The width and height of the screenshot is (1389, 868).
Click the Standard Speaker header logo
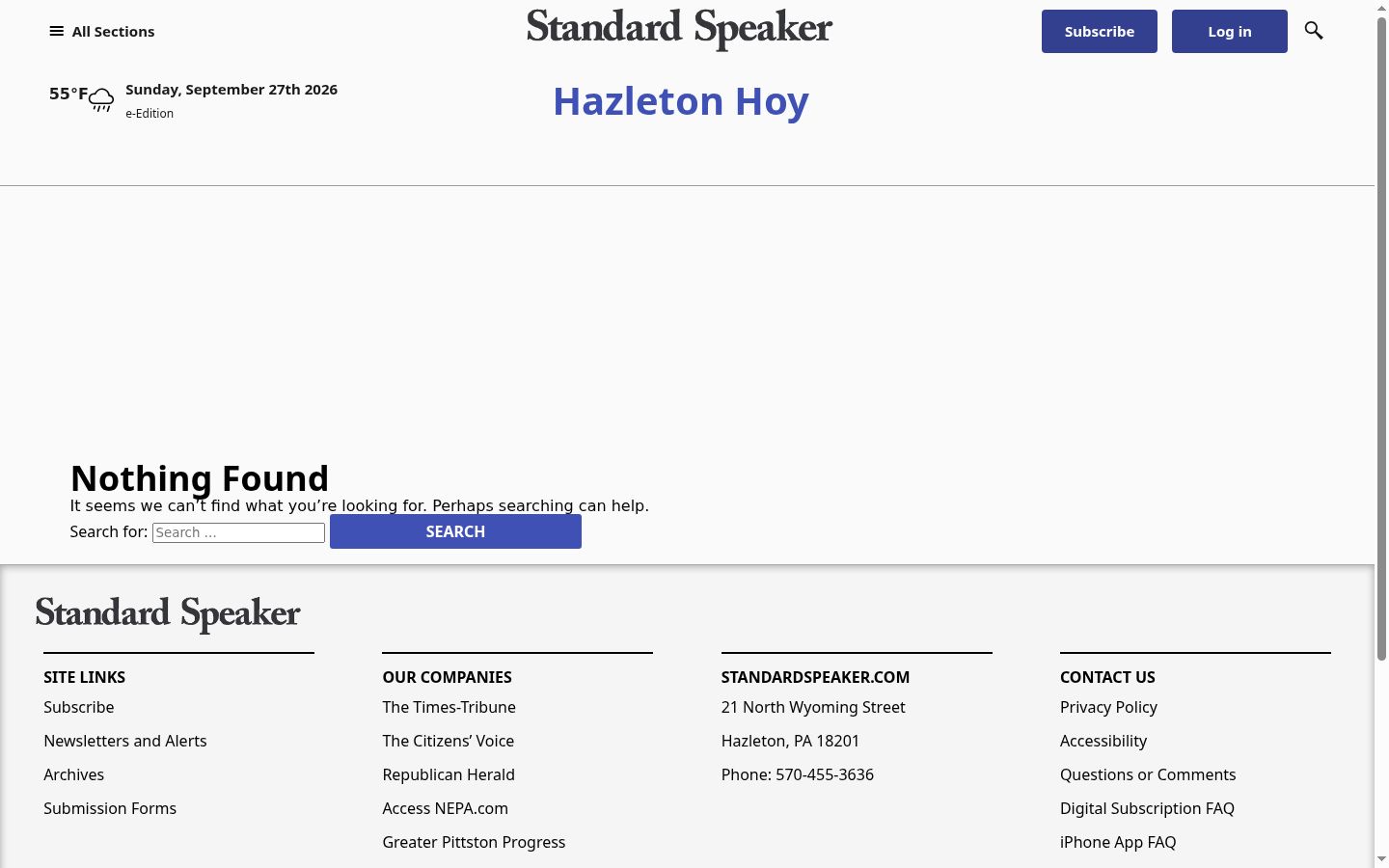(x=680, y=29)
